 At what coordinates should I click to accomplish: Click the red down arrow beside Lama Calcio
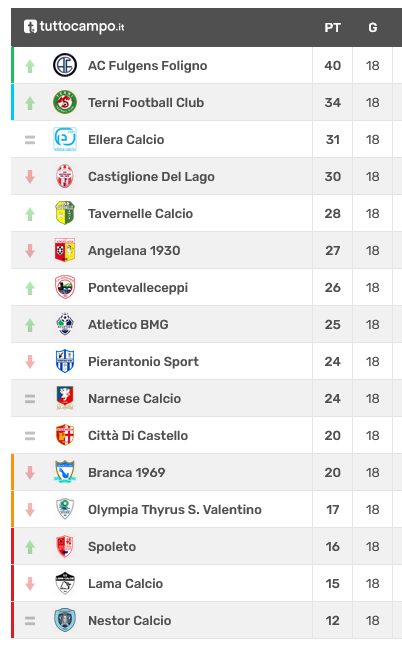coord(30,584)
